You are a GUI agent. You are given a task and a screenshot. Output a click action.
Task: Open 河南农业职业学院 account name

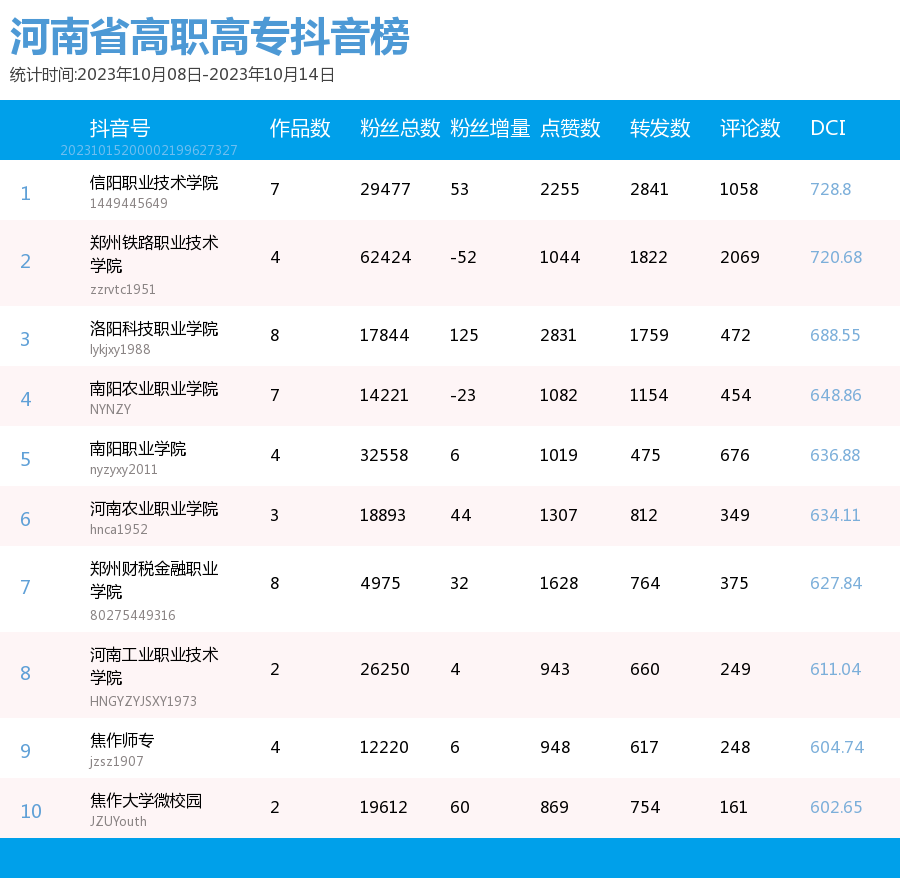pos(154,509)
